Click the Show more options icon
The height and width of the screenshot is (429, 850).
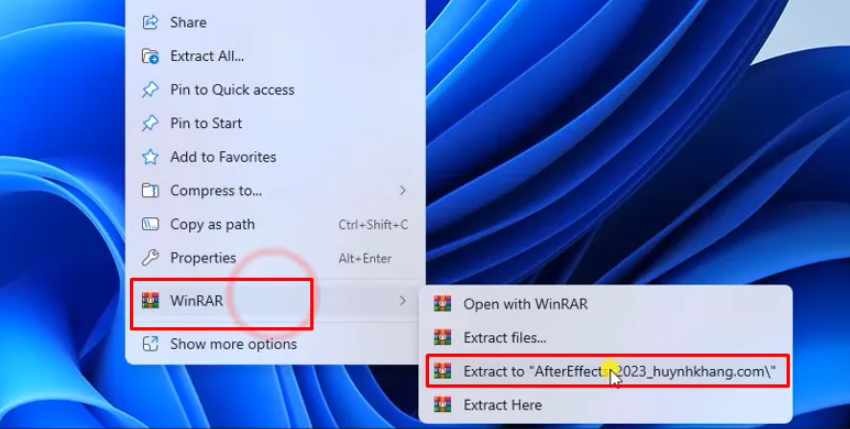click(x=150, y=344)
